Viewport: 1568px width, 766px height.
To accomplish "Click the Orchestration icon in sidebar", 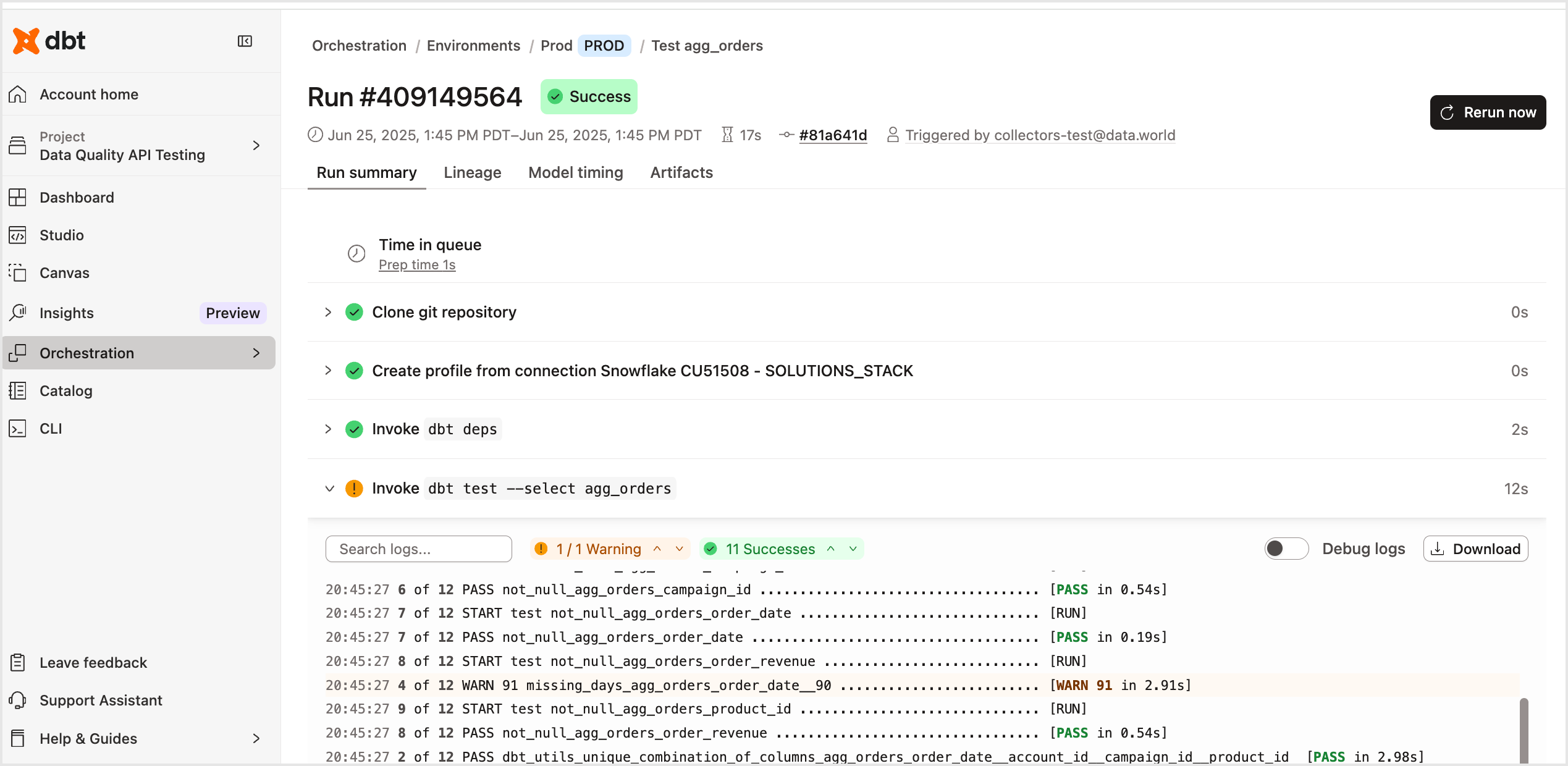I will pos(18,353).
